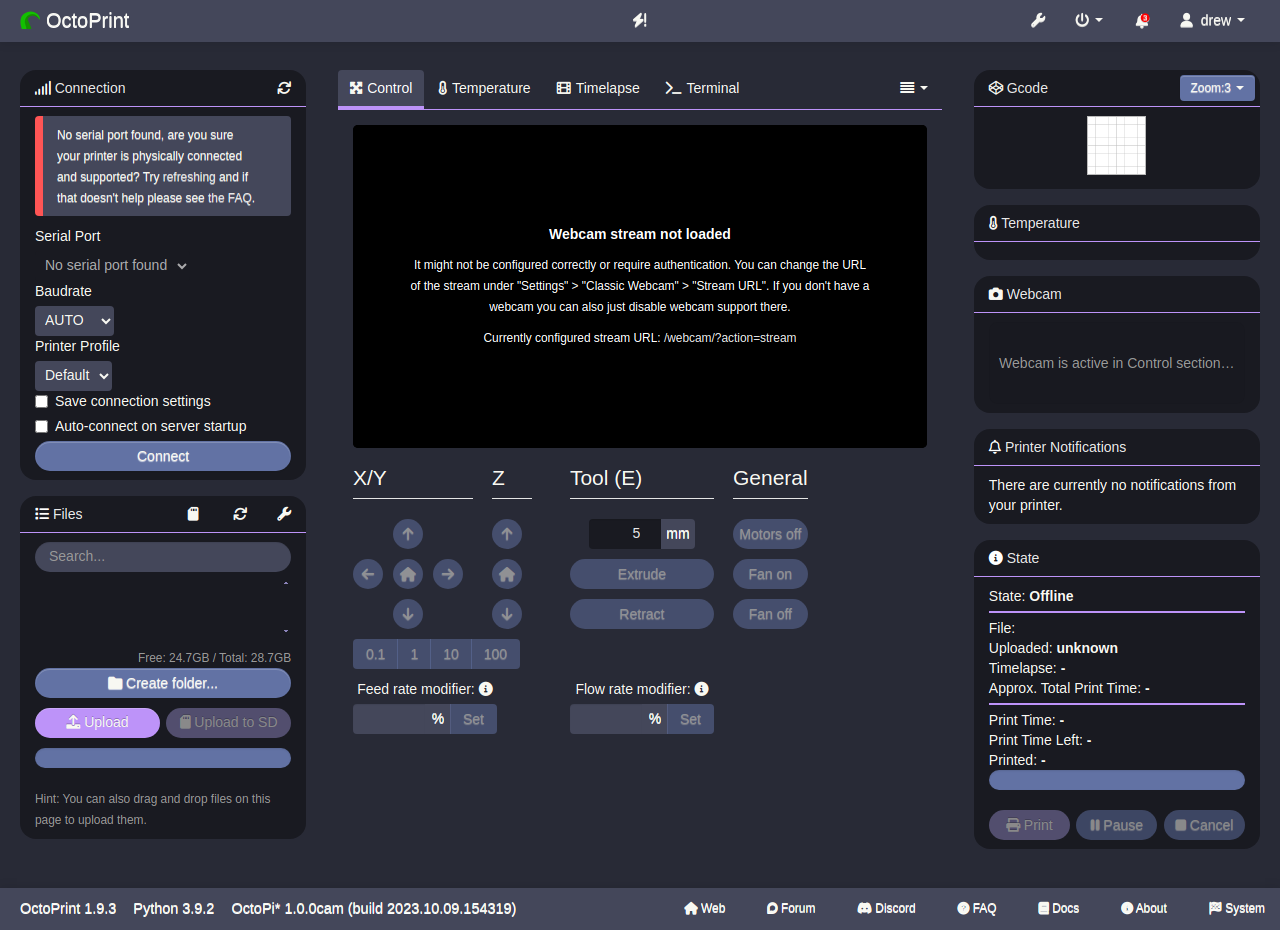This screenshot has width=1280, height=930.
Task: Click the Upload button
Action: click(x=97, y=722)
